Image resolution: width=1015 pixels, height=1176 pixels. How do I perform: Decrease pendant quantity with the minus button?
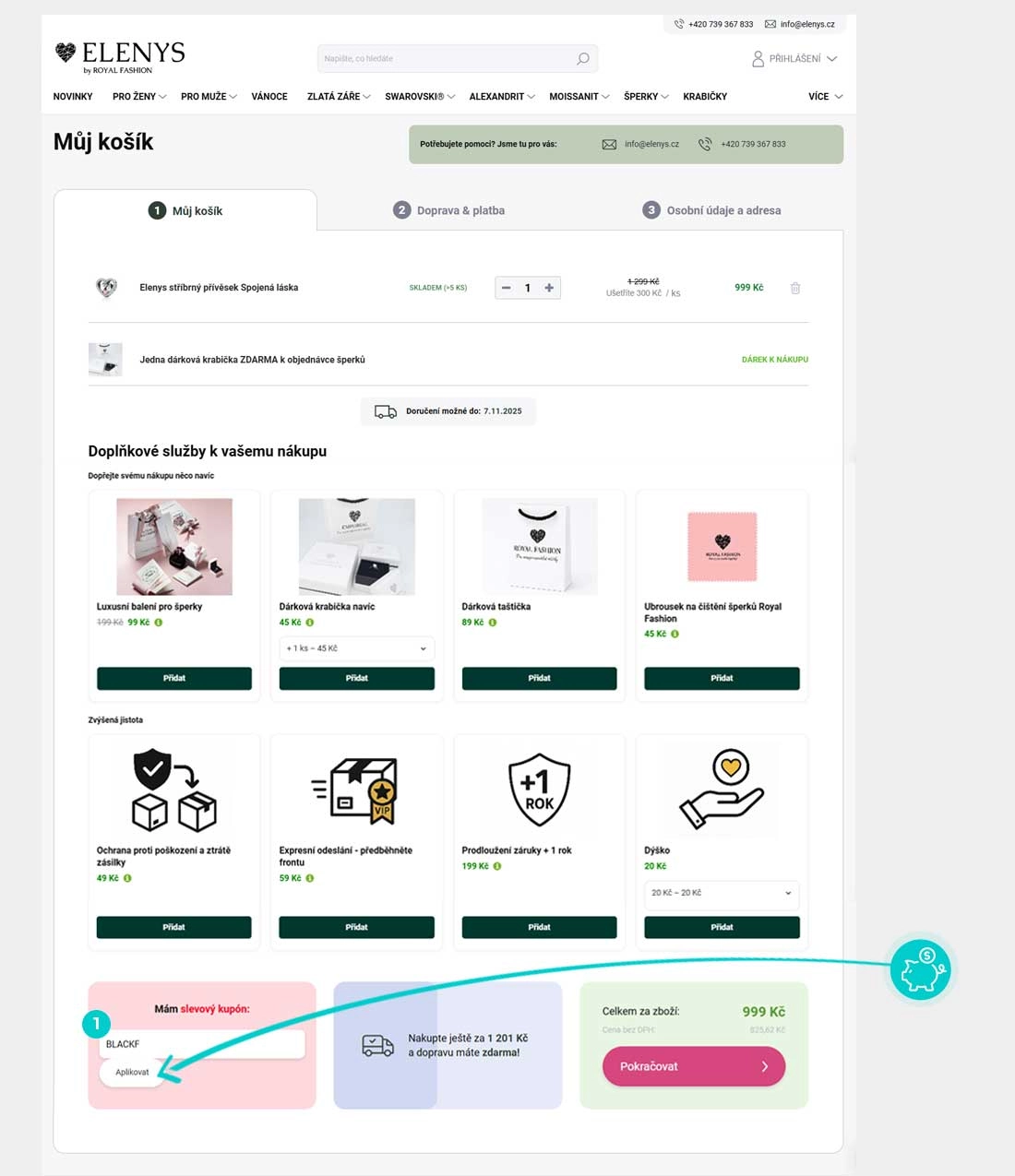[506, 288]
